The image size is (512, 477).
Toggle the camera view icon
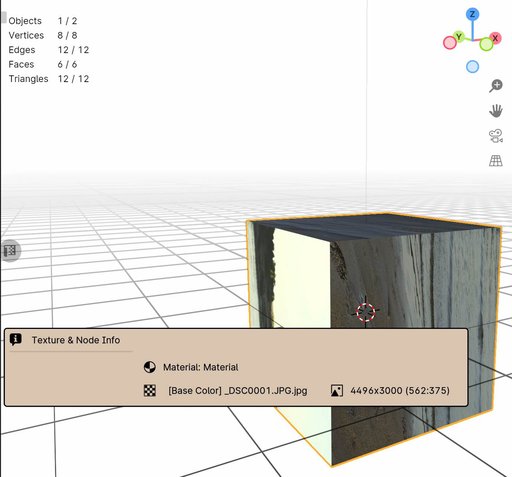click(x=496, y=136)
